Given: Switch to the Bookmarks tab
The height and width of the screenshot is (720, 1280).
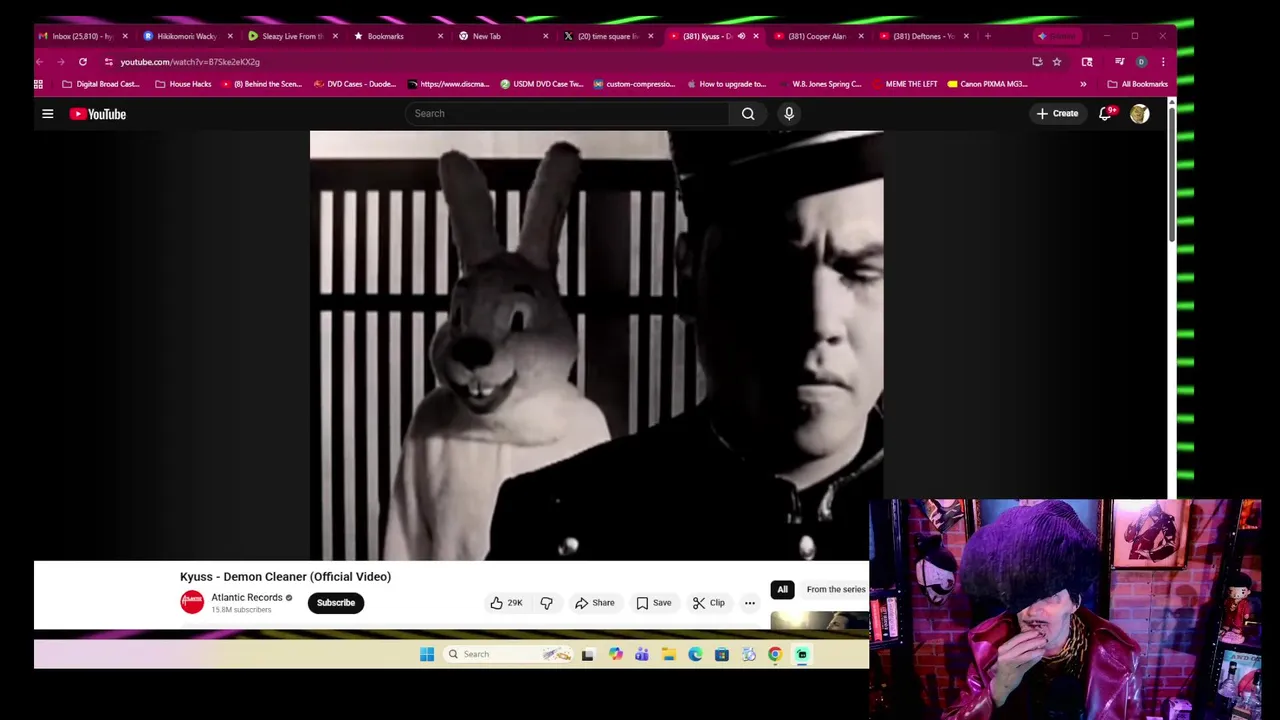Looking at the screenshot, I should point(397,36).
